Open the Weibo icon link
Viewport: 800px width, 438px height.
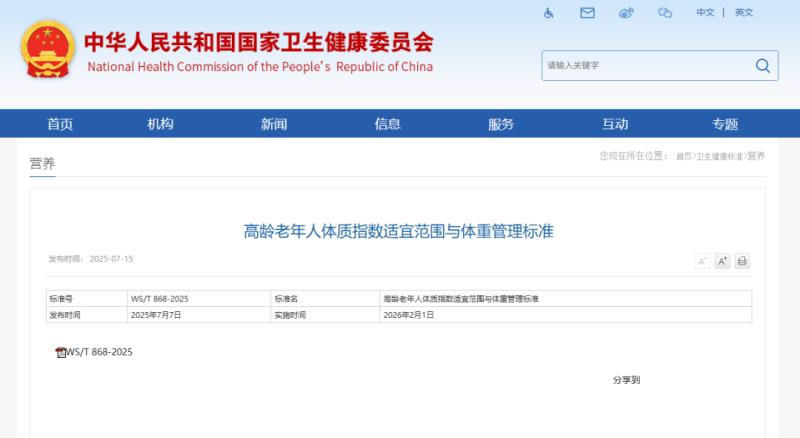coord(627,13)
